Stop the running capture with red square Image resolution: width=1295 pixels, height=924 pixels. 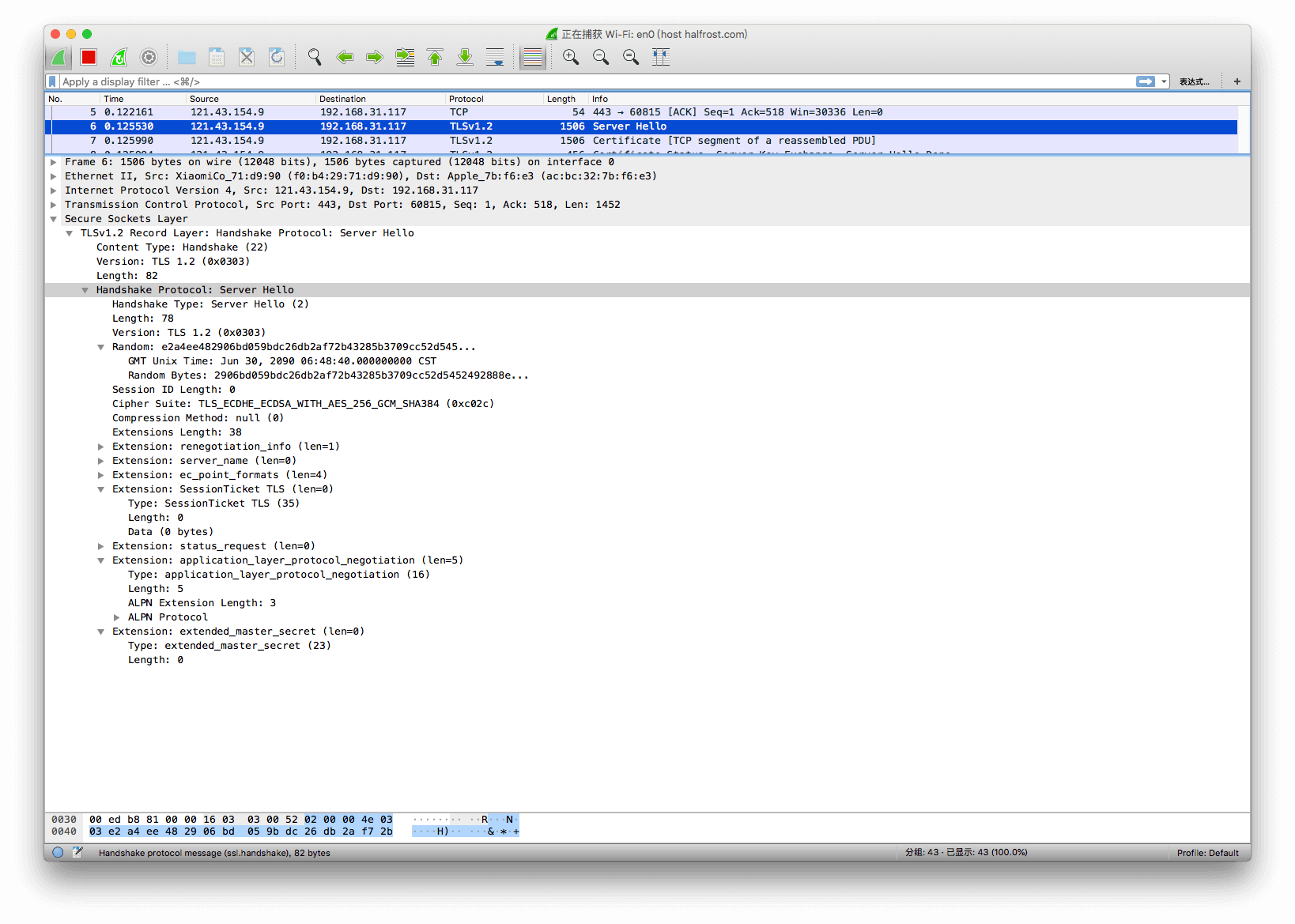click(89, 57)
